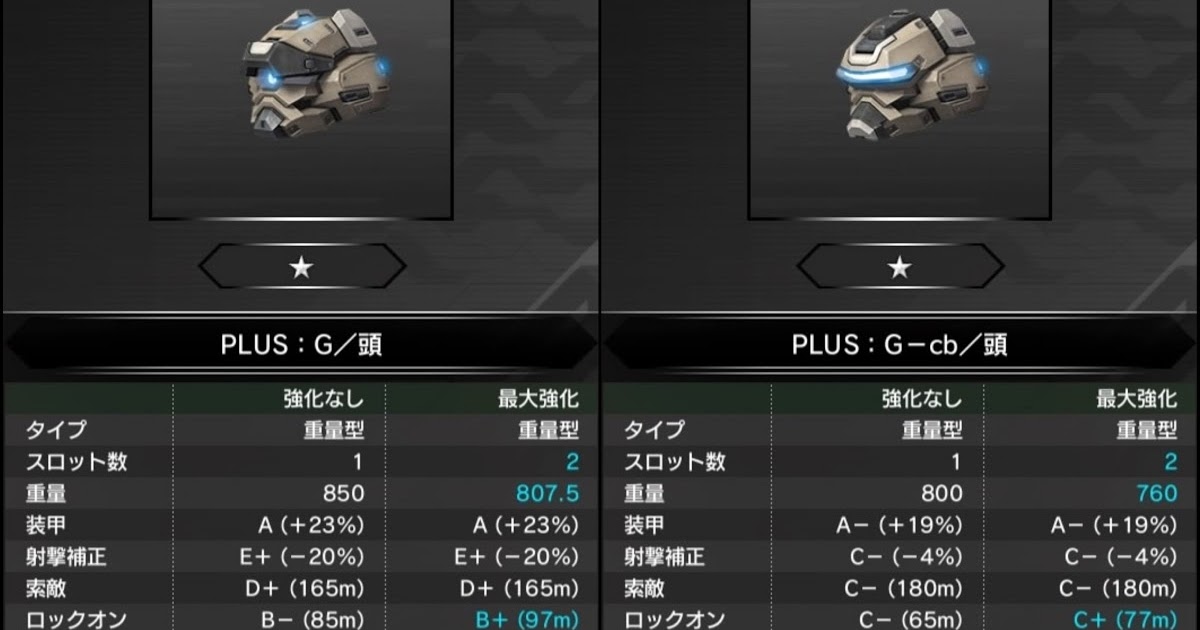
Task: Click the 760 weight value
Action: coord(1158,493)
